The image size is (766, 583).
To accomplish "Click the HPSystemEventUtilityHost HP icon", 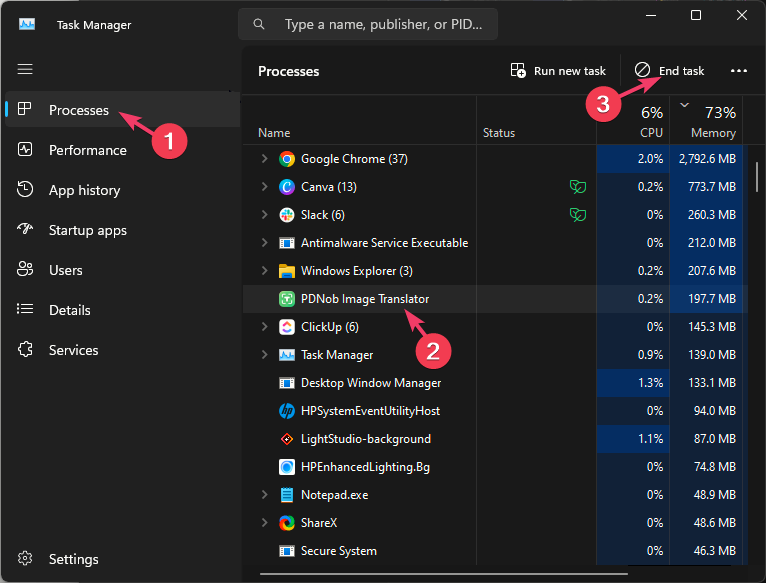I will coord(287,411).
